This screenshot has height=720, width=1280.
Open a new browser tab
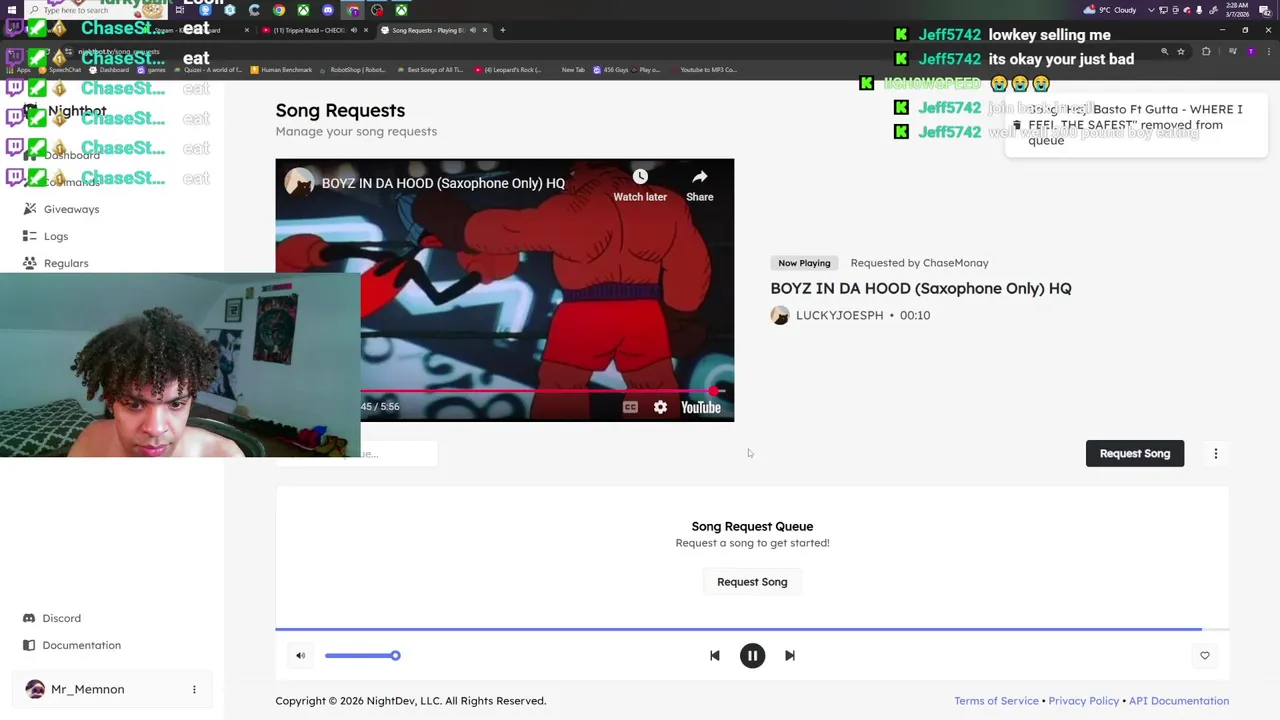[x=503, y=30]
